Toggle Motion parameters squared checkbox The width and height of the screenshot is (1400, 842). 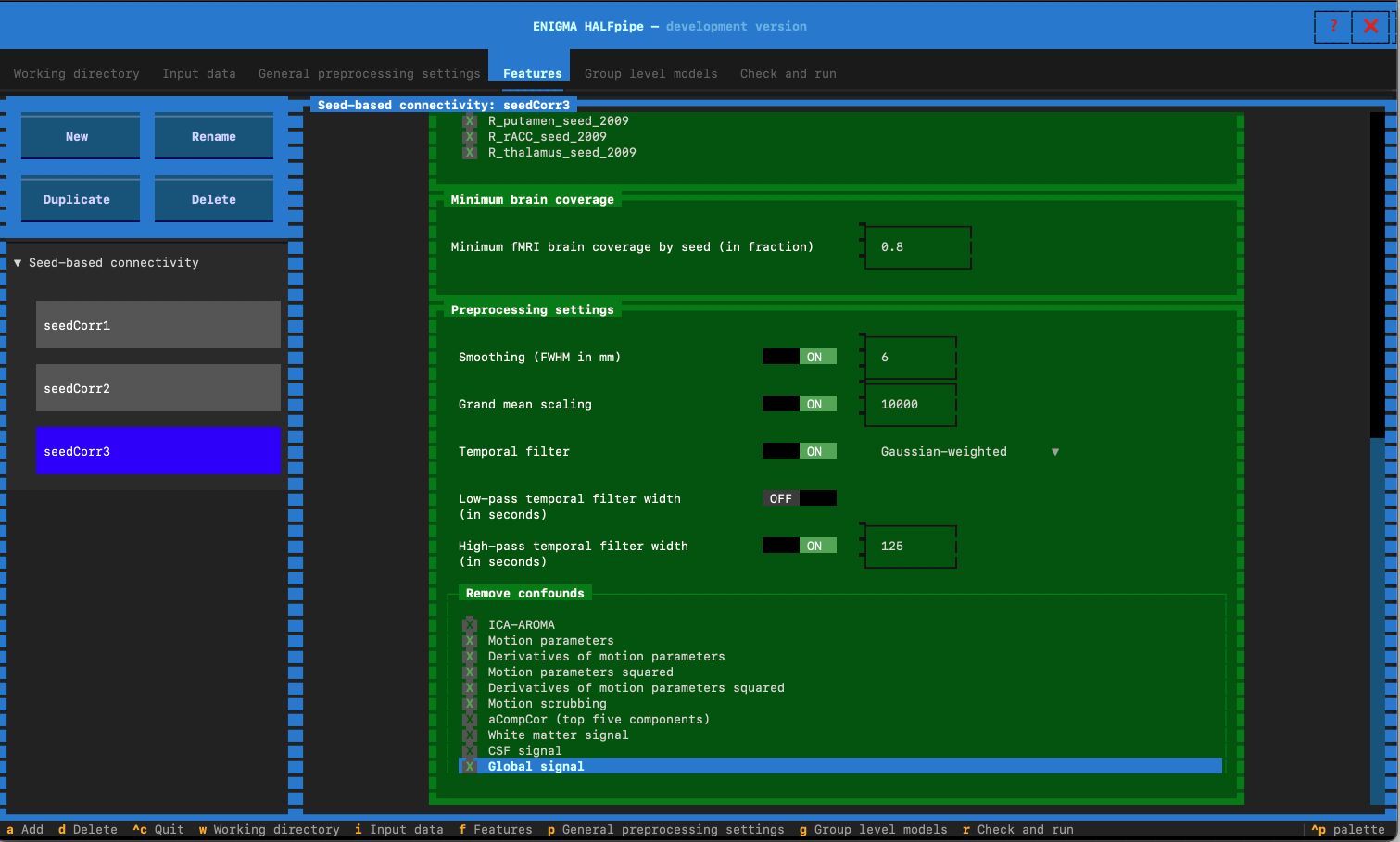tap(470, 672)
